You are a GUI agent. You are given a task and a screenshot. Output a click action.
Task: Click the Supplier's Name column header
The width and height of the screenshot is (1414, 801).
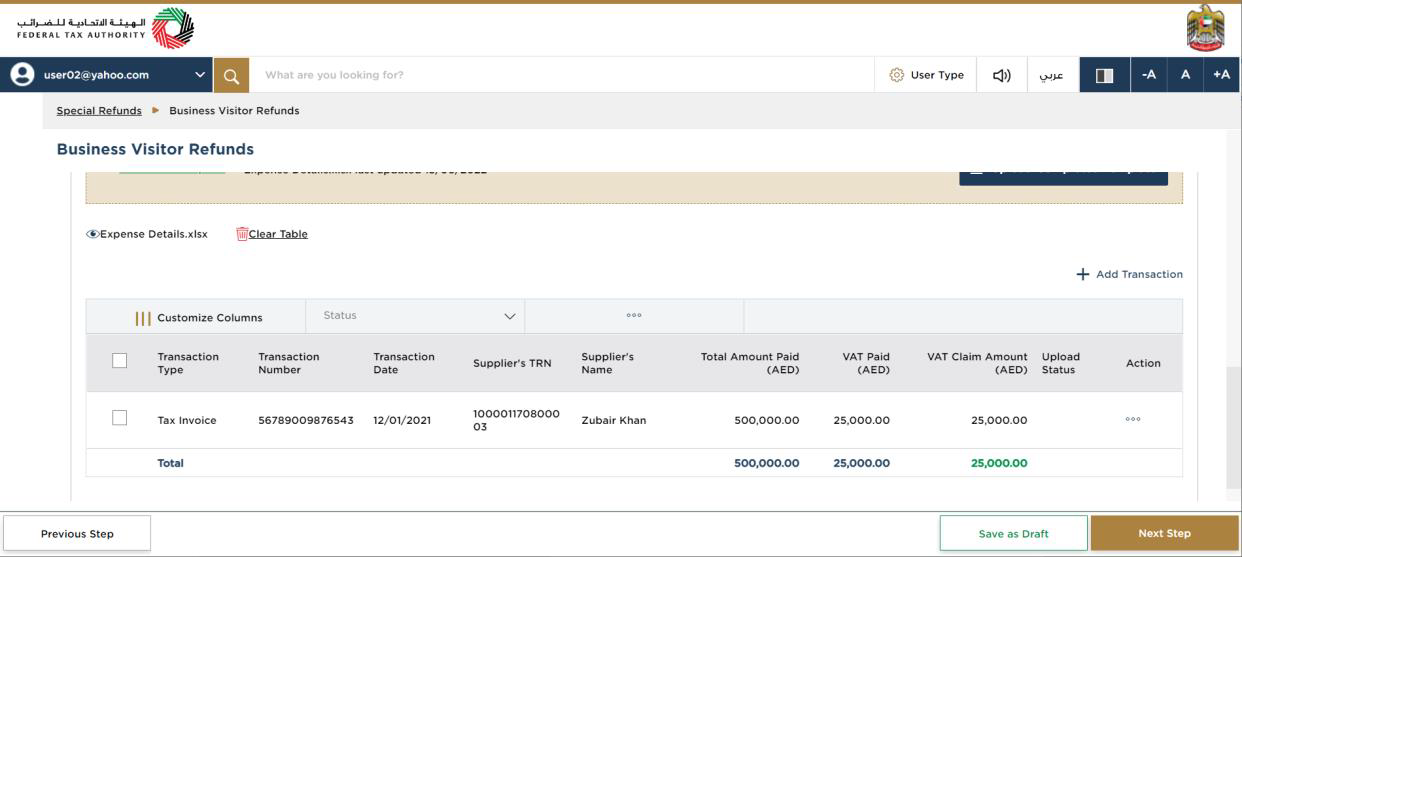point(608,363)
